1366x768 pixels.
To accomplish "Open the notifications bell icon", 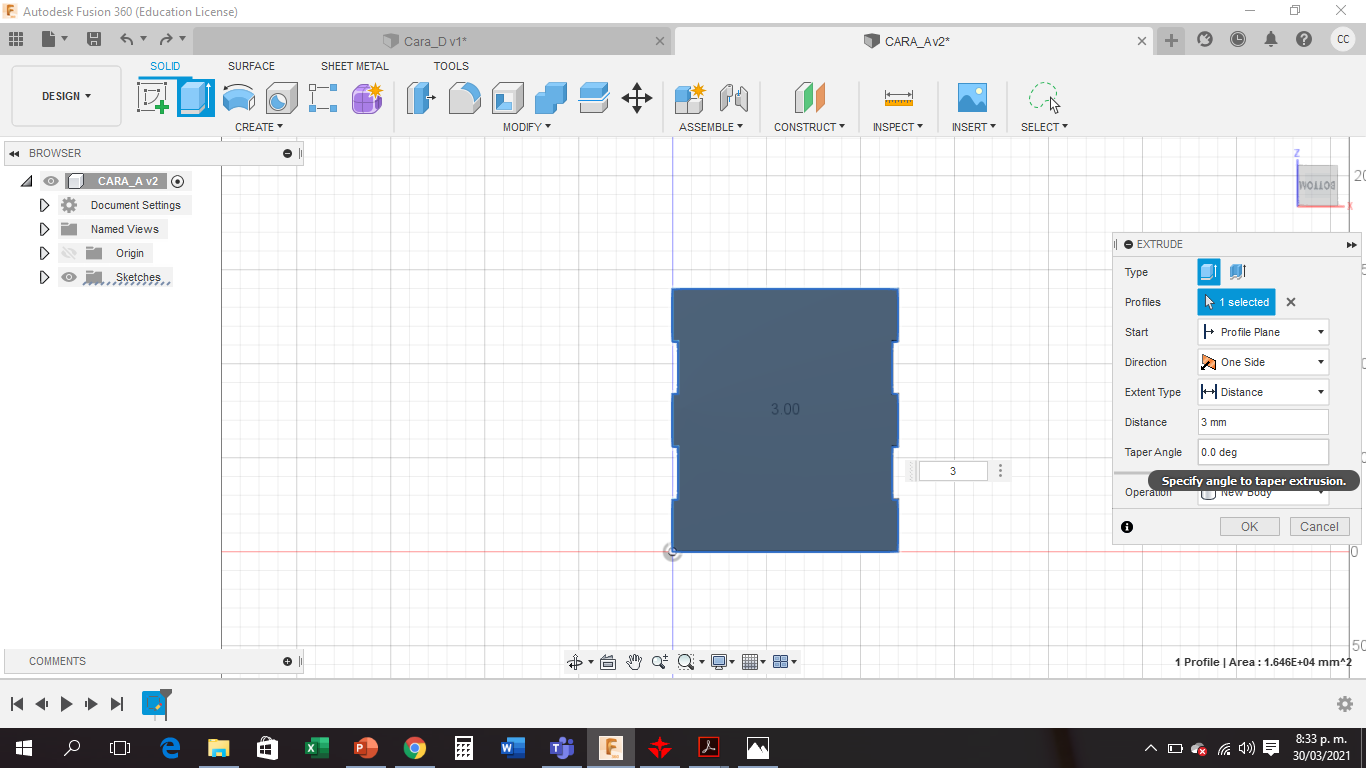I will pos(1271,40).
